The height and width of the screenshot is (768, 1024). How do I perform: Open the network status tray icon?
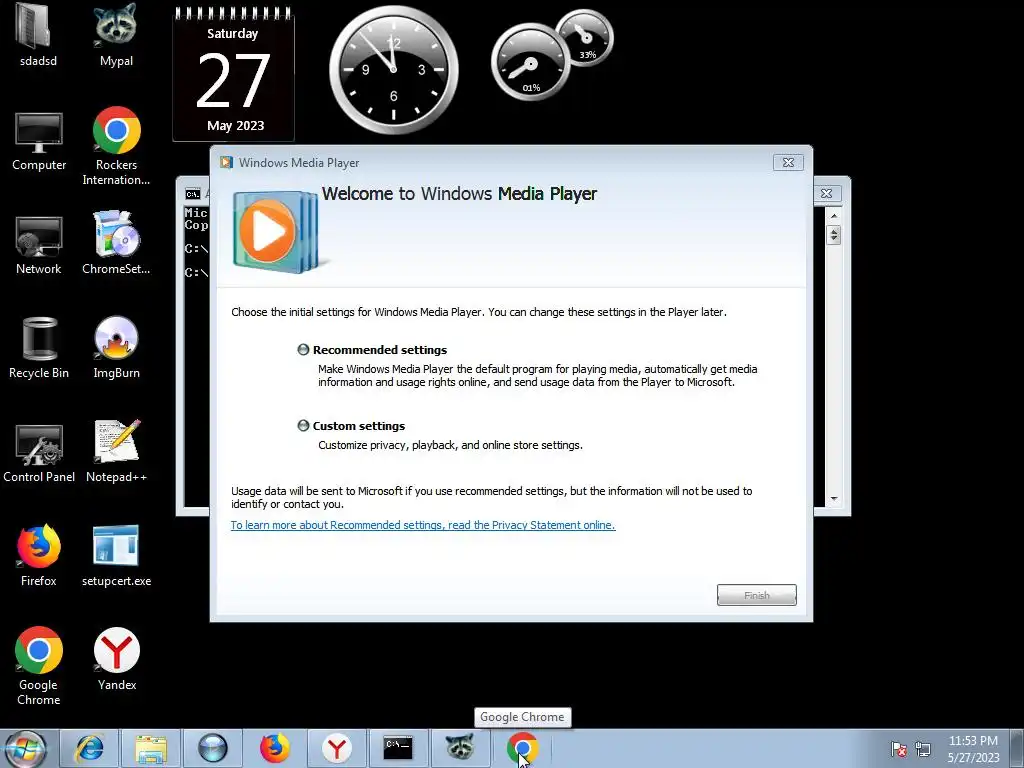923,749
